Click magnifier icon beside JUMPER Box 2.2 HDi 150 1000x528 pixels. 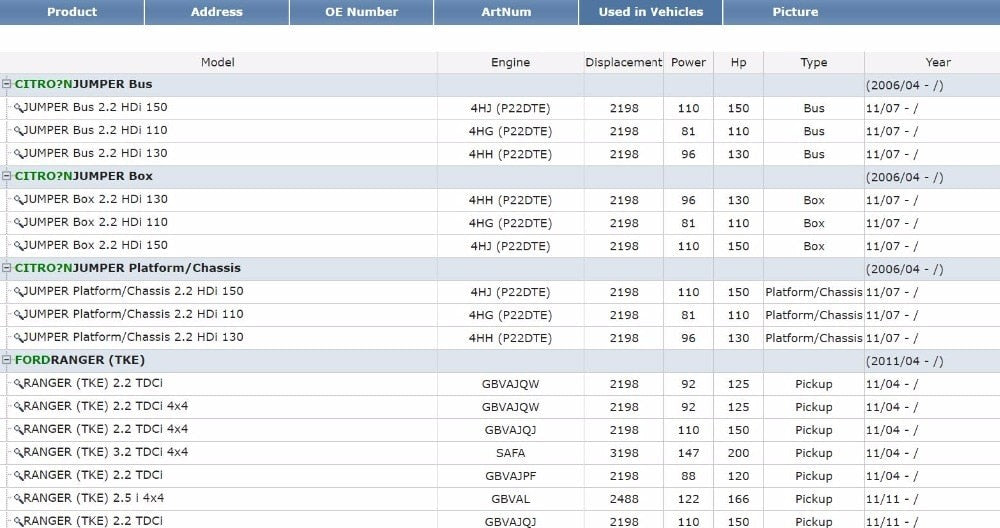coord(18,246)
